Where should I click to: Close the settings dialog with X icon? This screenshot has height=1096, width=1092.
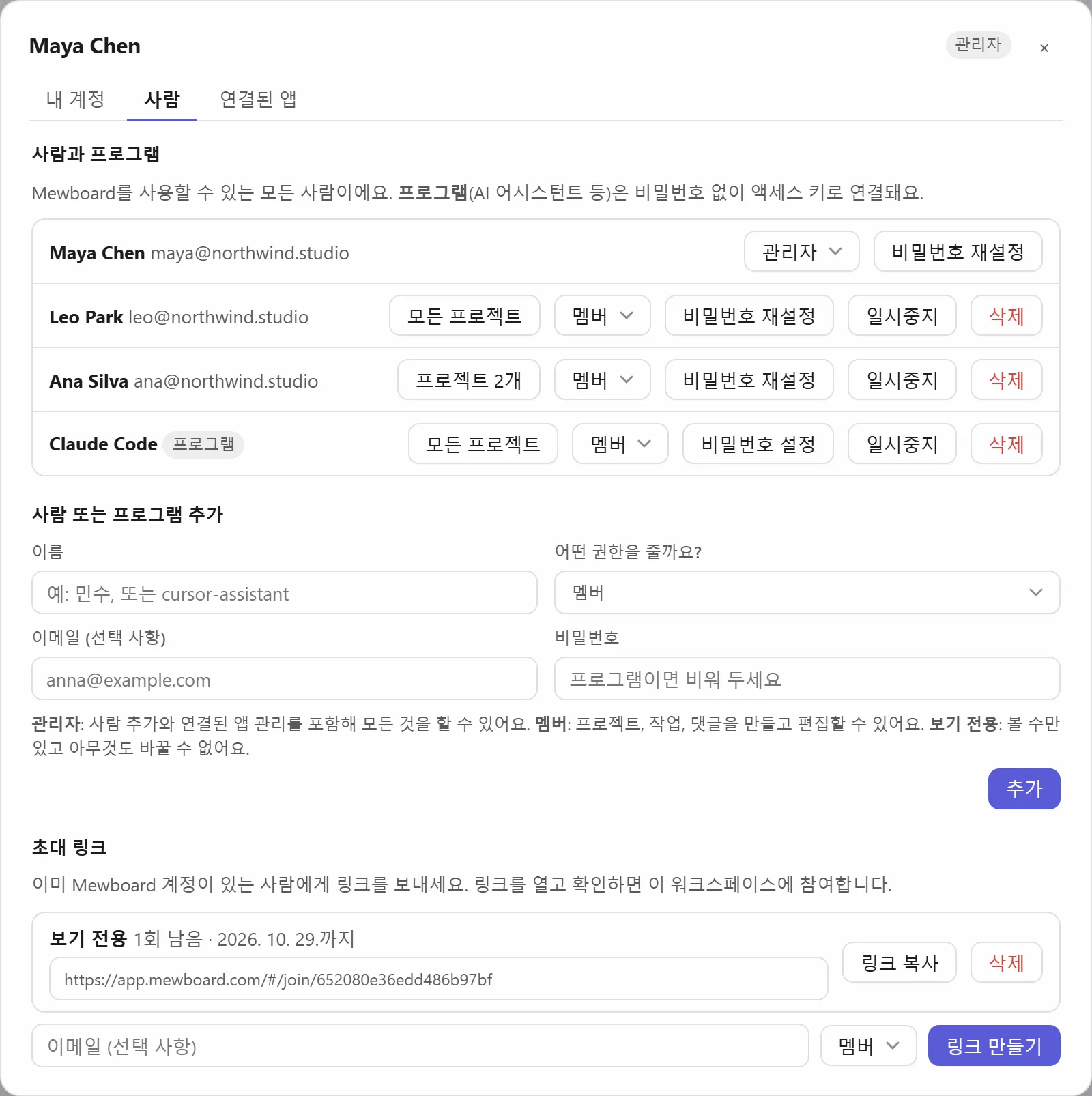tap(1044, 48)
